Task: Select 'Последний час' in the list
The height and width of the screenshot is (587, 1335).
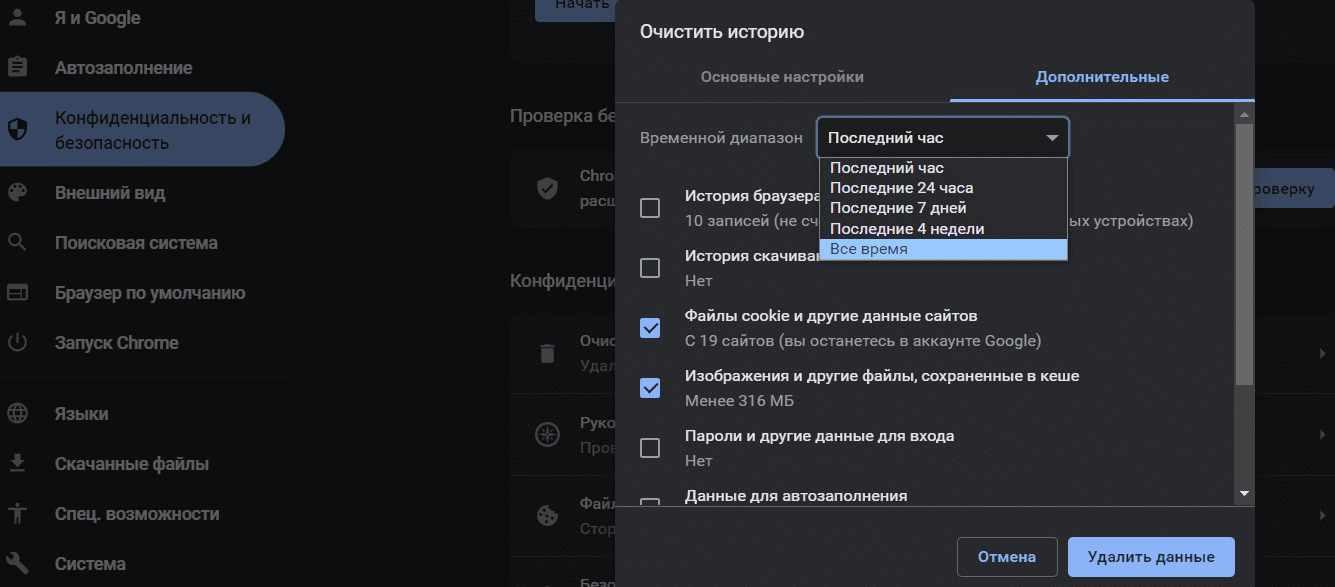Action: coord(943,168)
